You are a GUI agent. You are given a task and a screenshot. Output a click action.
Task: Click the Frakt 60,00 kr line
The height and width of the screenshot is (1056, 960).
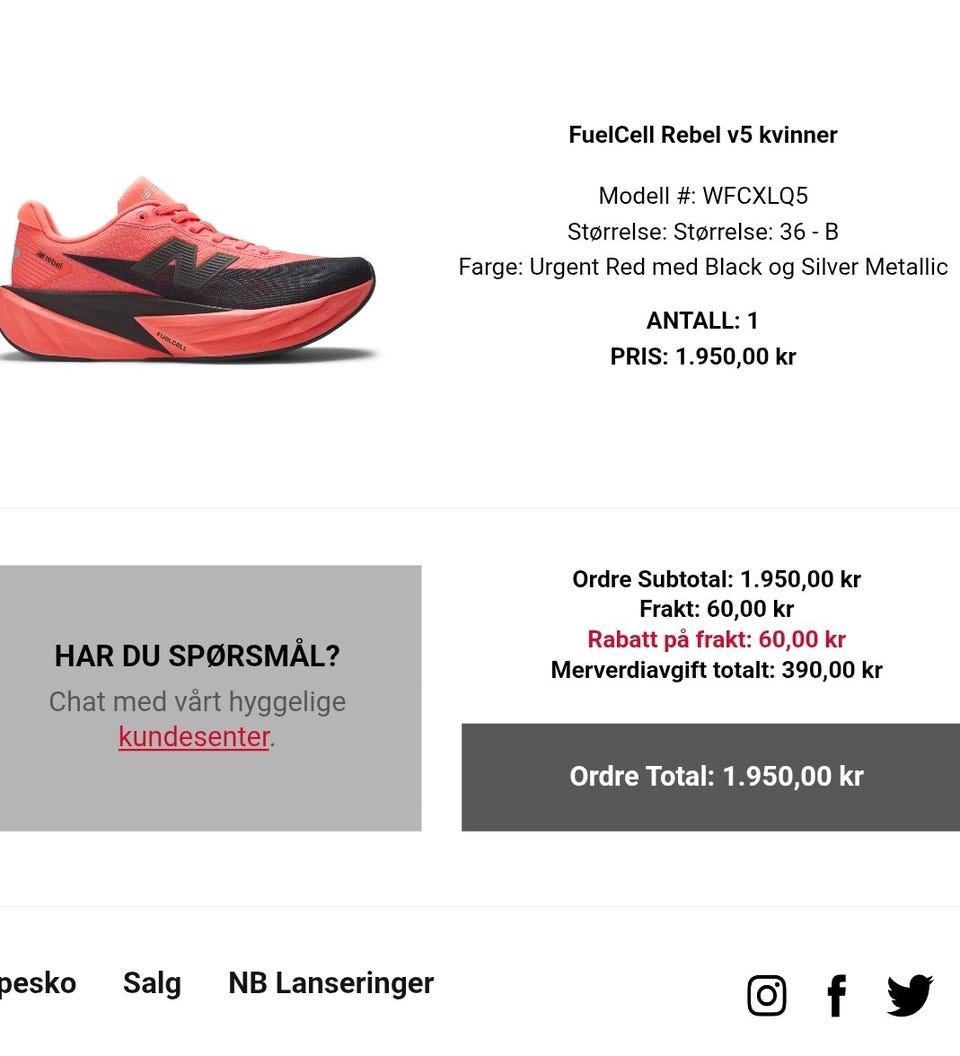[x=716, y=609]
